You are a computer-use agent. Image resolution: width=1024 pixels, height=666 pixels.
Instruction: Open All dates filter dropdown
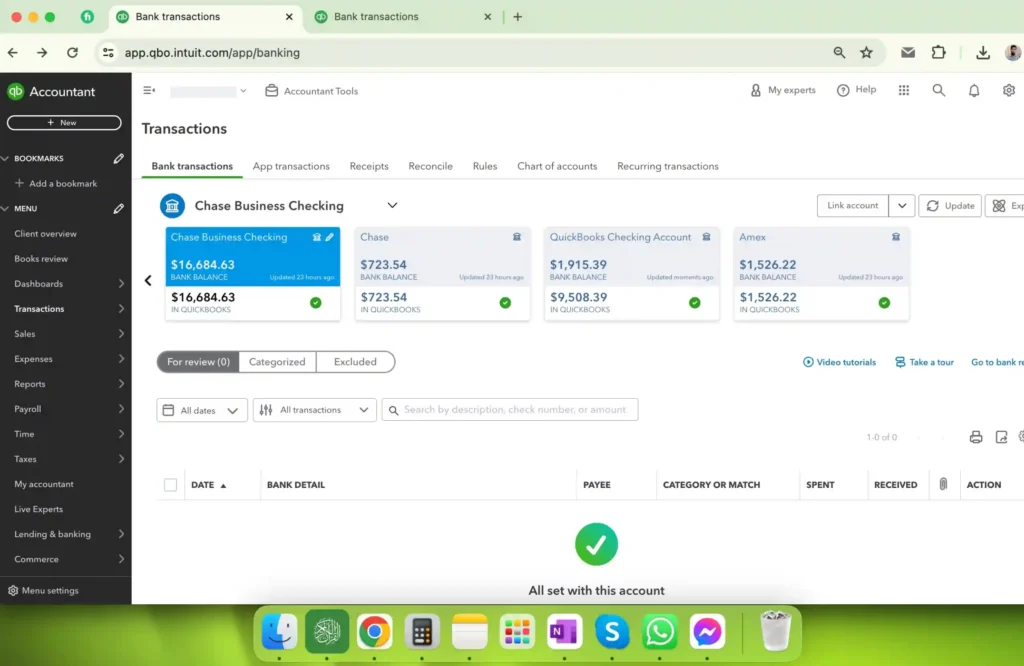click(x=202, y=410)
